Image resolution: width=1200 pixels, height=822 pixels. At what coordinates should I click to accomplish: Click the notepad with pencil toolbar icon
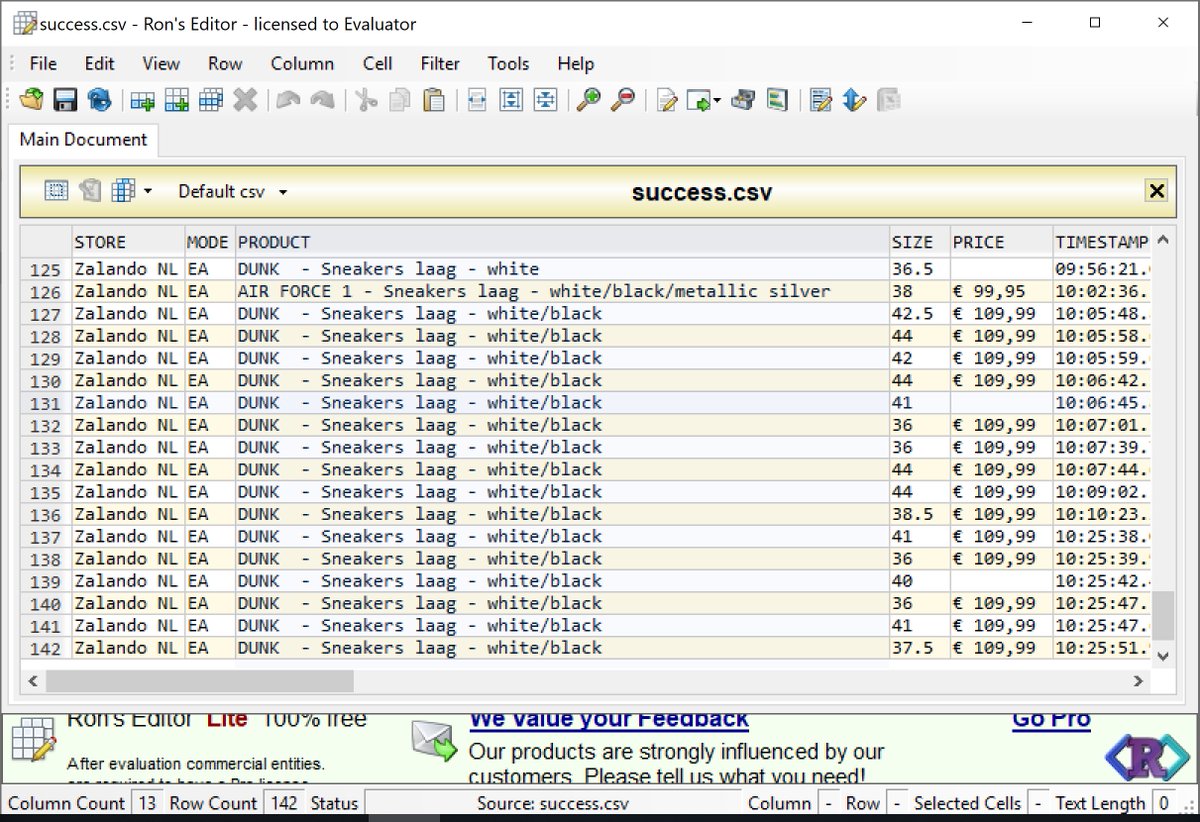(x=820, y=100)
